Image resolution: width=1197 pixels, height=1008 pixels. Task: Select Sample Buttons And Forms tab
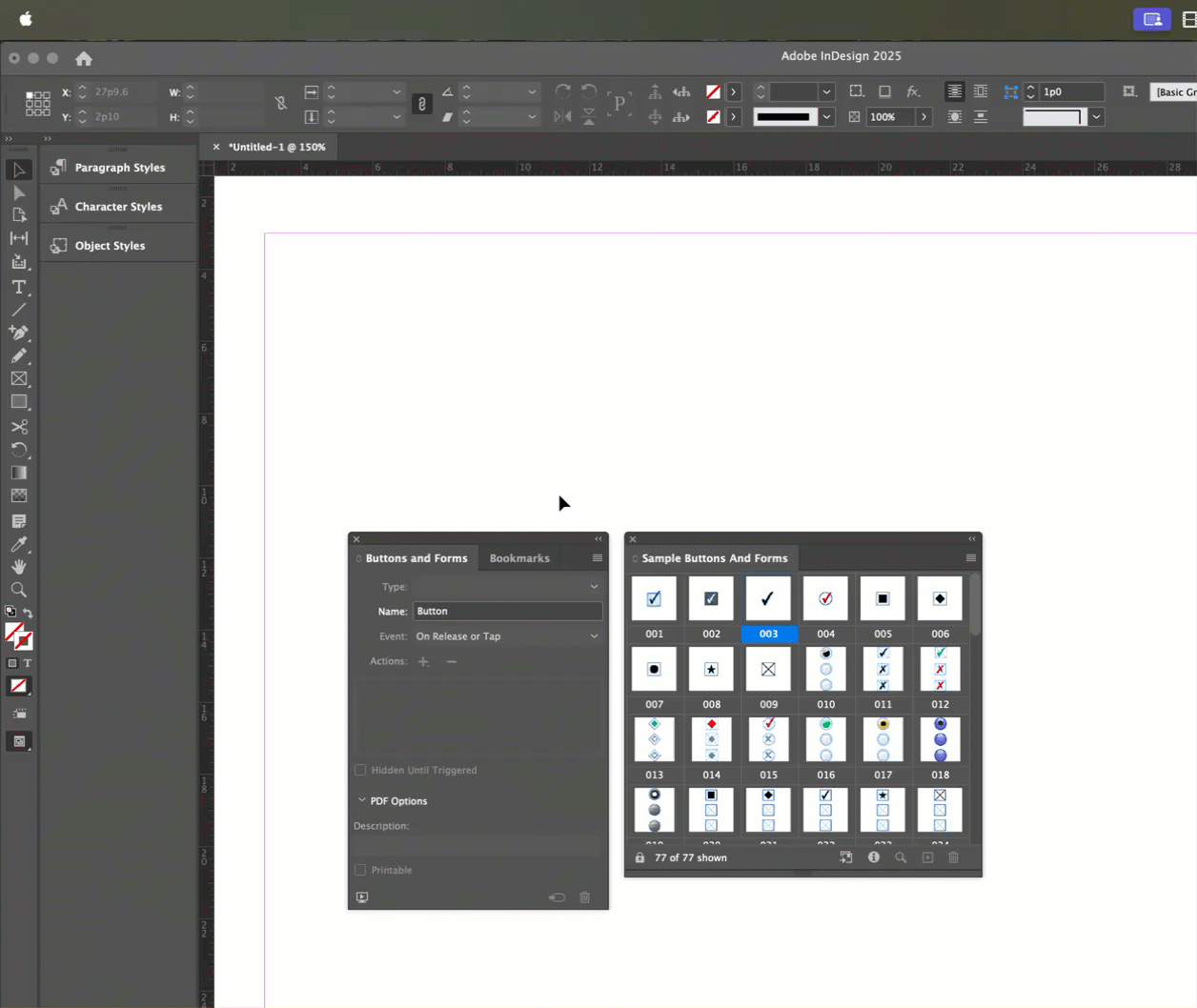pyautogui.click(x=715, y=558)
